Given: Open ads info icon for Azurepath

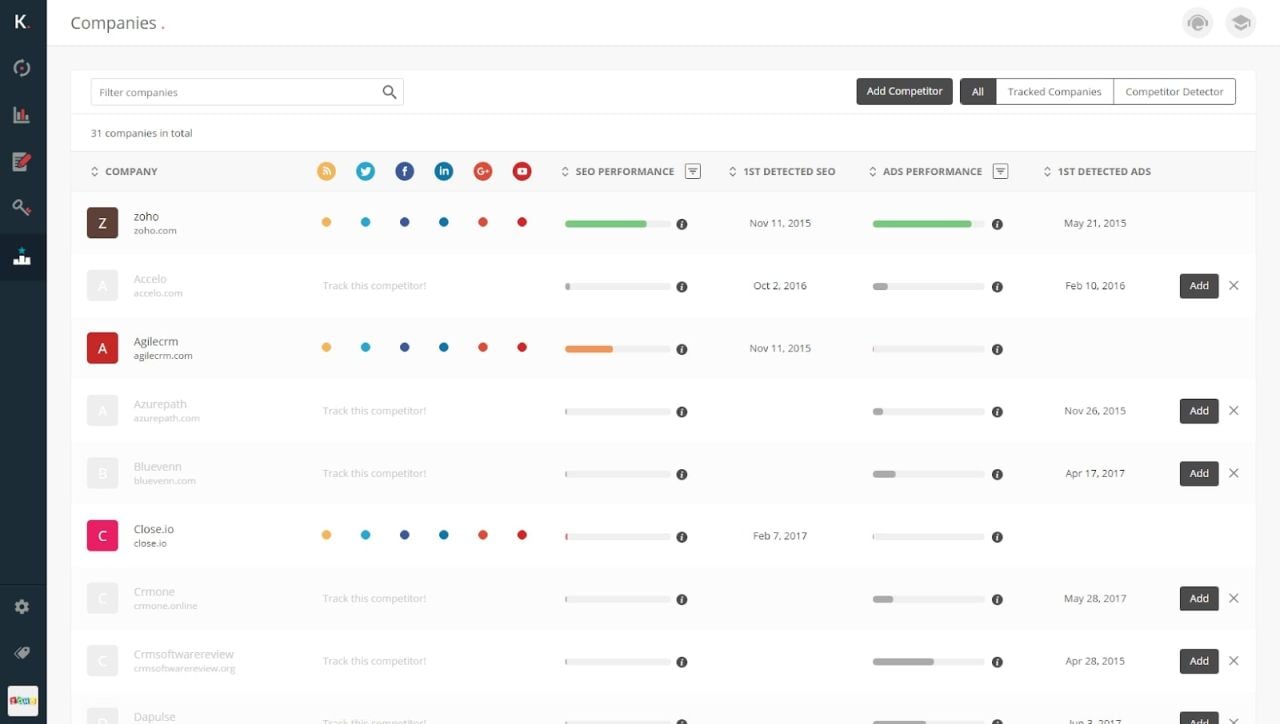Looking at the screenshot, I should [997, 412].
